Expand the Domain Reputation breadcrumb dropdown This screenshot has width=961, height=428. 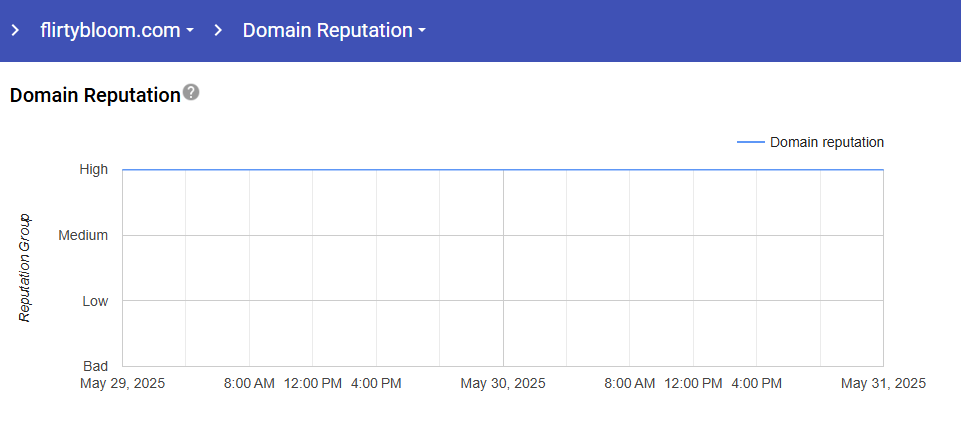pyautogui.click(x=327, y=30)
